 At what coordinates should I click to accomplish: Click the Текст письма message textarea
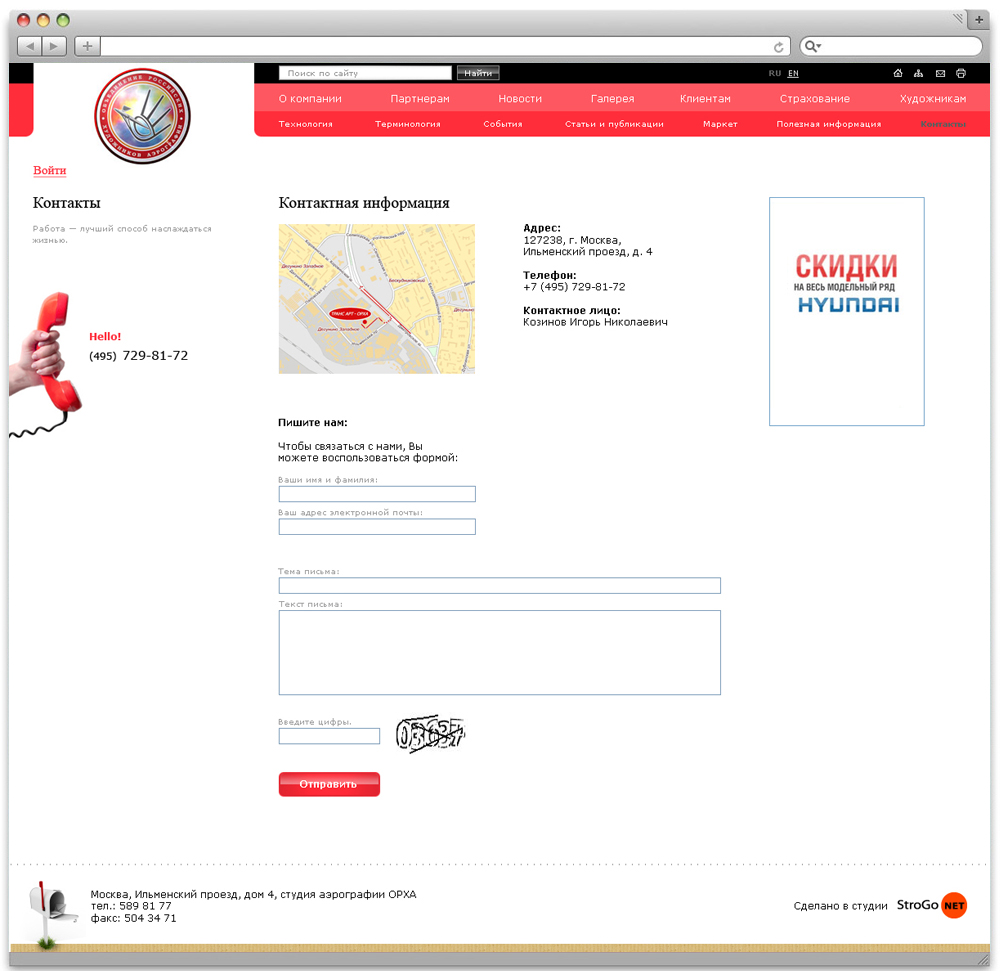pos(499,652)
